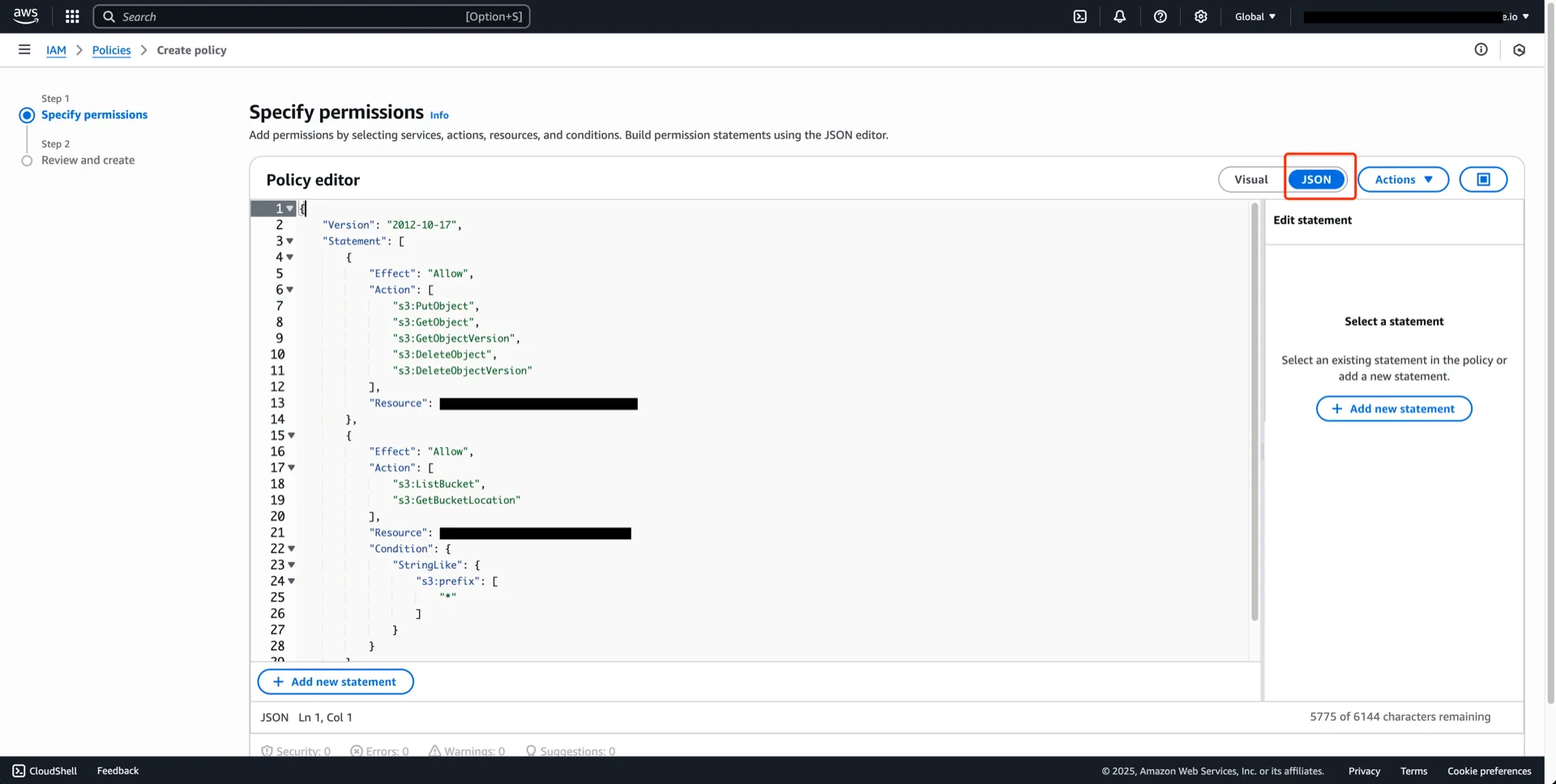This screenshot has width=1556, height=784.
Task: Open Feedback in the footer
Action: [x=118, y=771]
